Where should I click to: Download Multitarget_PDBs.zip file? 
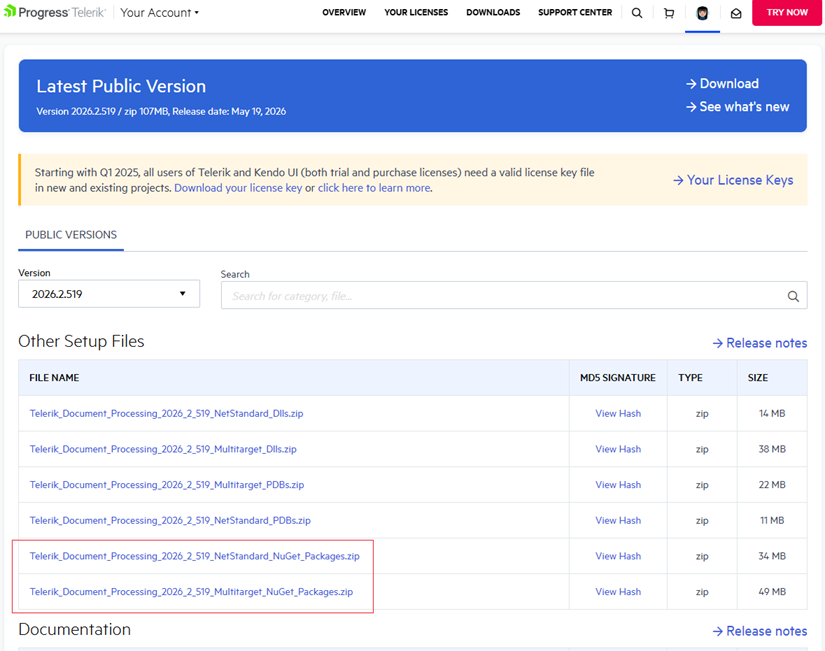(167, 485)
